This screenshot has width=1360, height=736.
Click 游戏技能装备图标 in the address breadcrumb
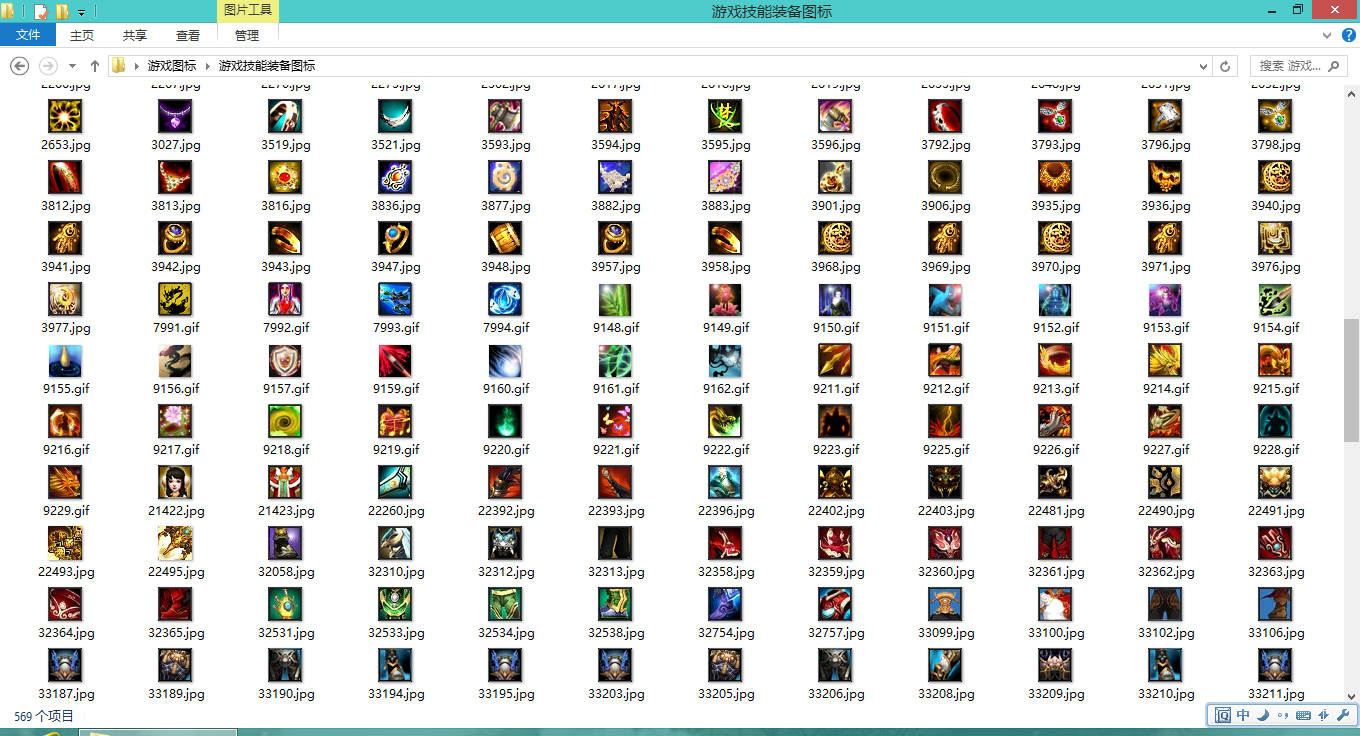tap(267, 66)
